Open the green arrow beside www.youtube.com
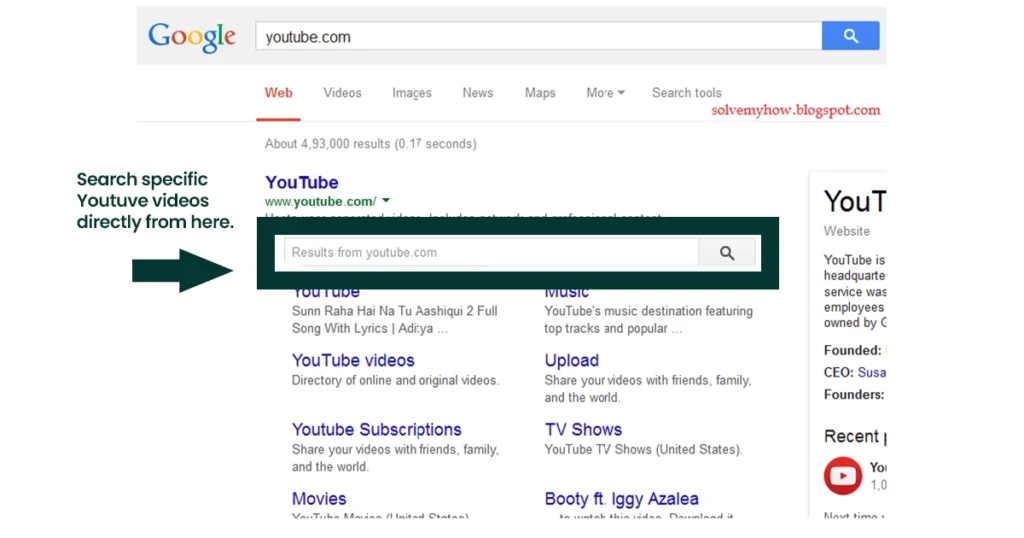Image resolution: width=1024 pixels, height=538 pixels. 386,201
